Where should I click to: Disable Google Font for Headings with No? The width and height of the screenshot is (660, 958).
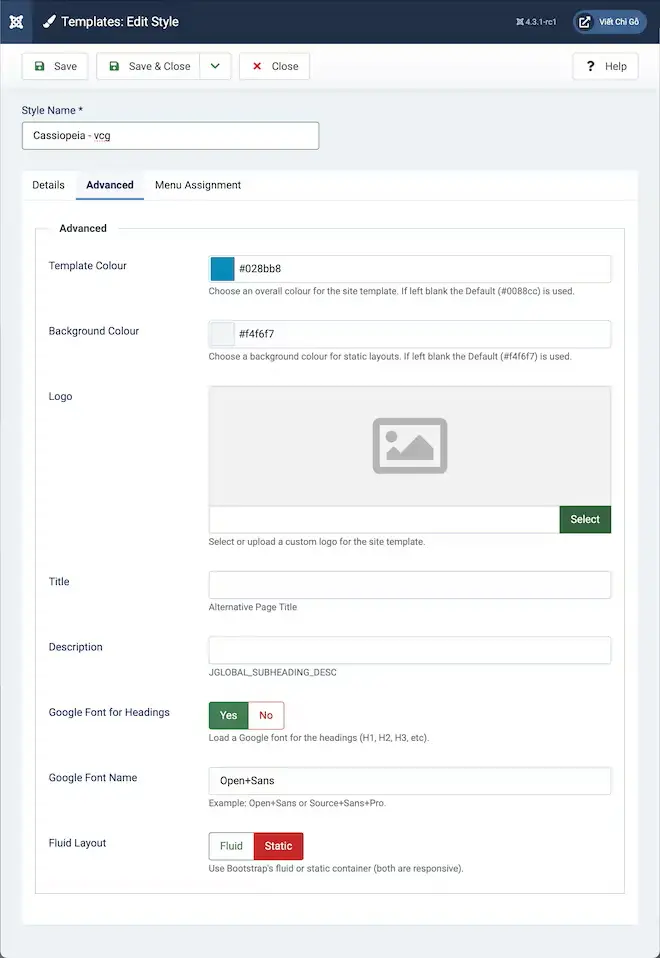point(266,715)
